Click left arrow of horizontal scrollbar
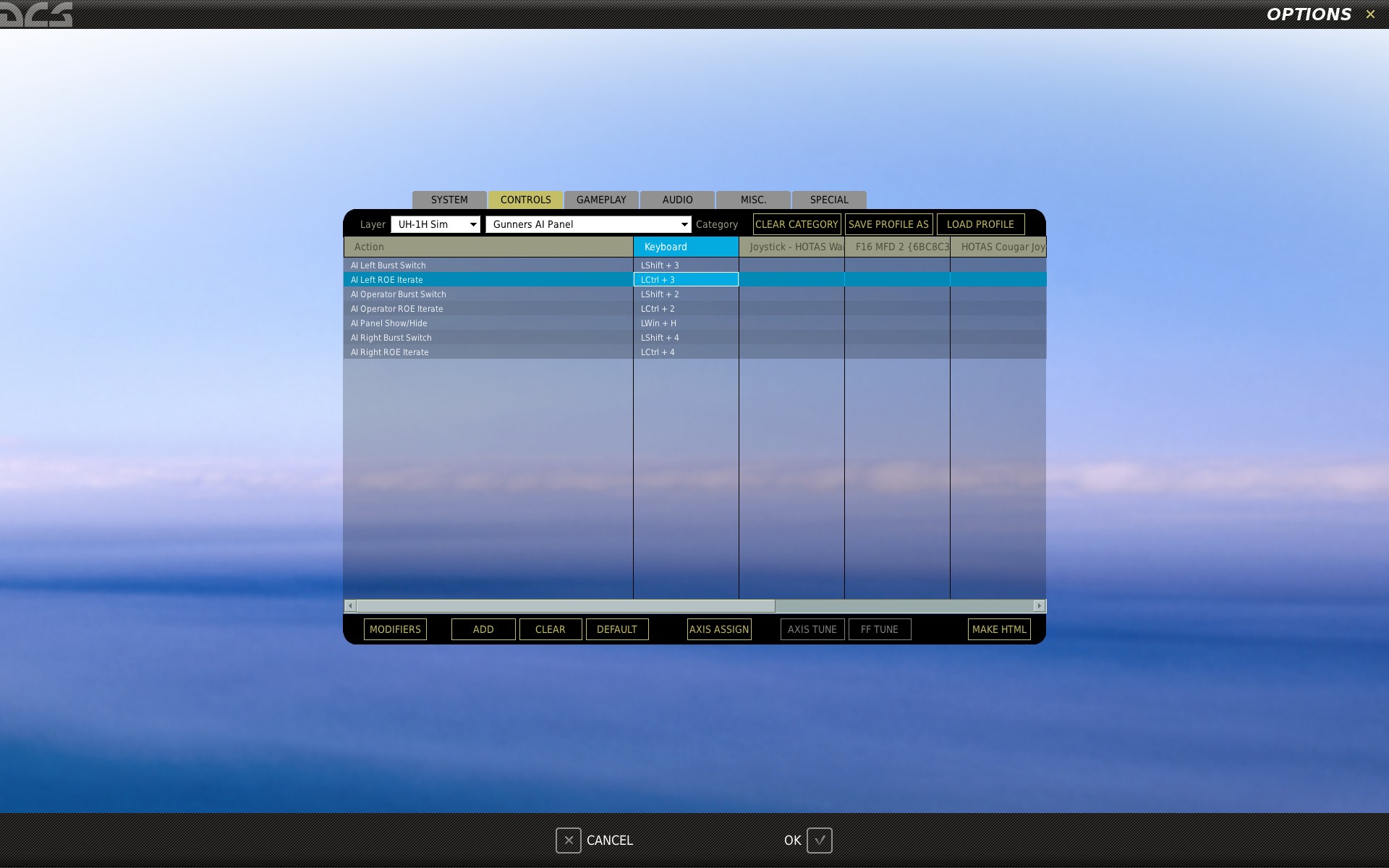Screen dimensions: 1389x868 (x=350, y=606)
